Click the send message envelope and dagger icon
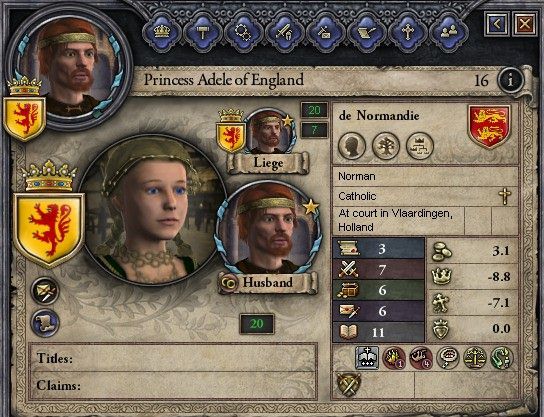544x417 pixels. [45, 291]
